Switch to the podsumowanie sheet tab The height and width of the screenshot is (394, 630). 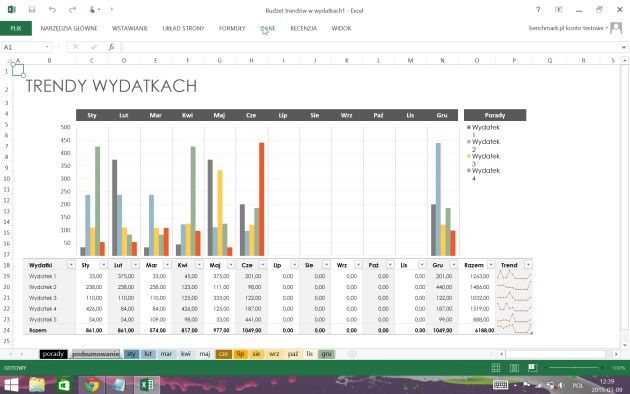pyautogui.click(x=96, y=354)
